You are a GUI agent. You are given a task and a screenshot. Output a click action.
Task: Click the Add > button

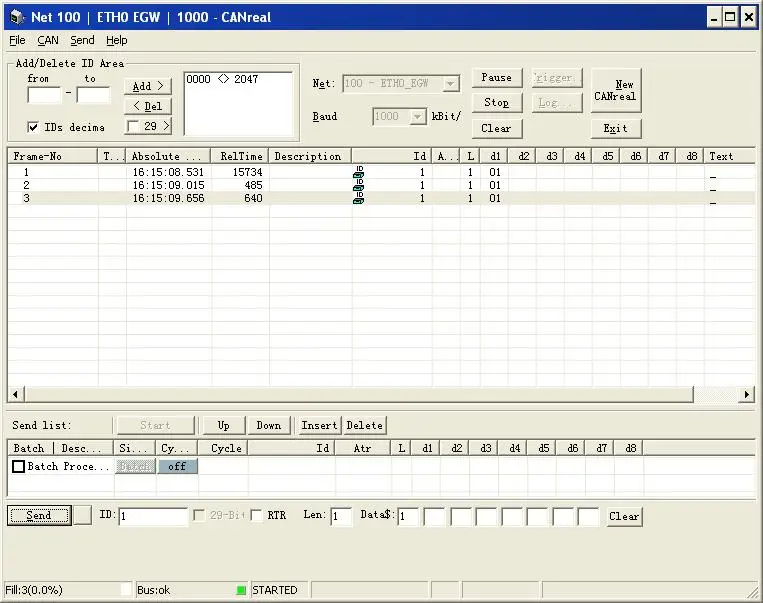coord(148,86)
